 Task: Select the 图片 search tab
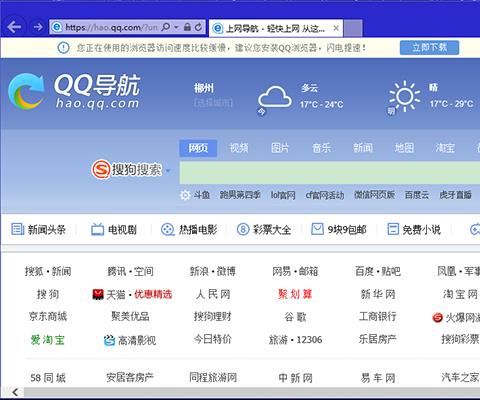pos(280,148)
